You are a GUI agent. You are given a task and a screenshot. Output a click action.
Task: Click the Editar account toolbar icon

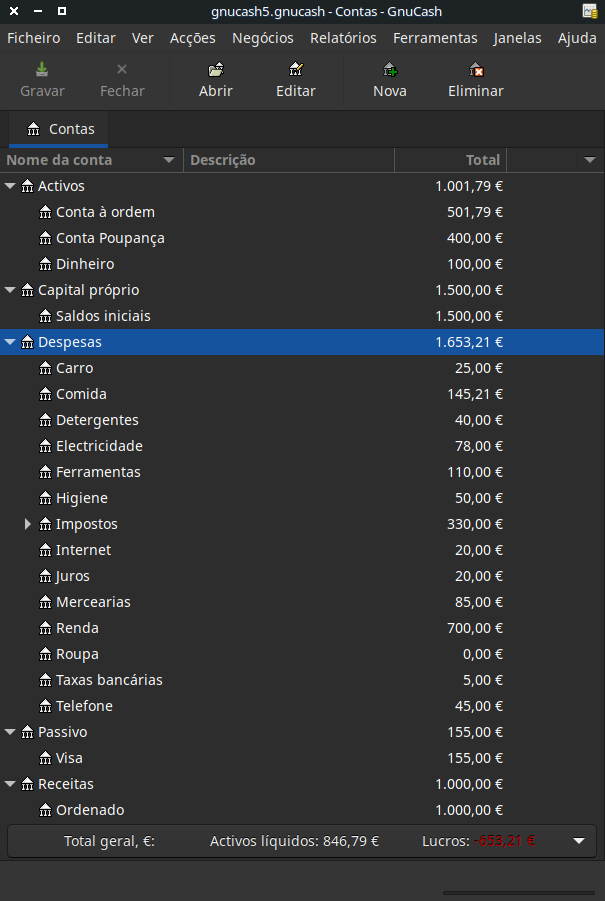(295, 70)
